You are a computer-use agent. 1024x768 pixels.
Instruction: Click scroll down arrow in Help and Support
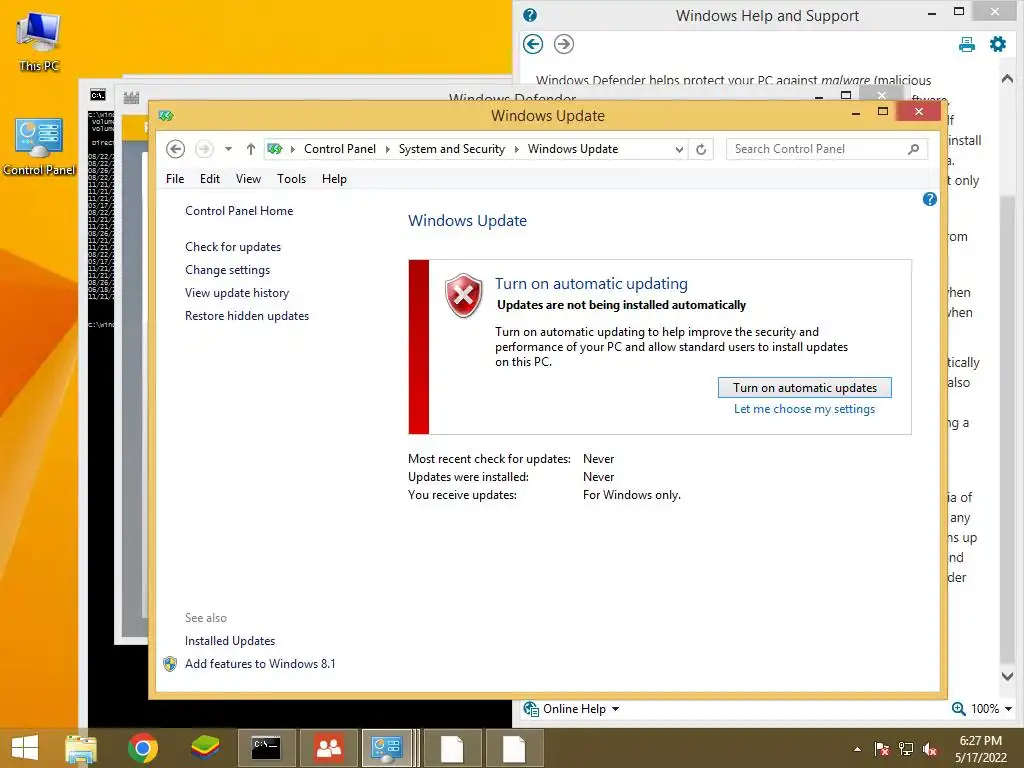[1007, 677]
